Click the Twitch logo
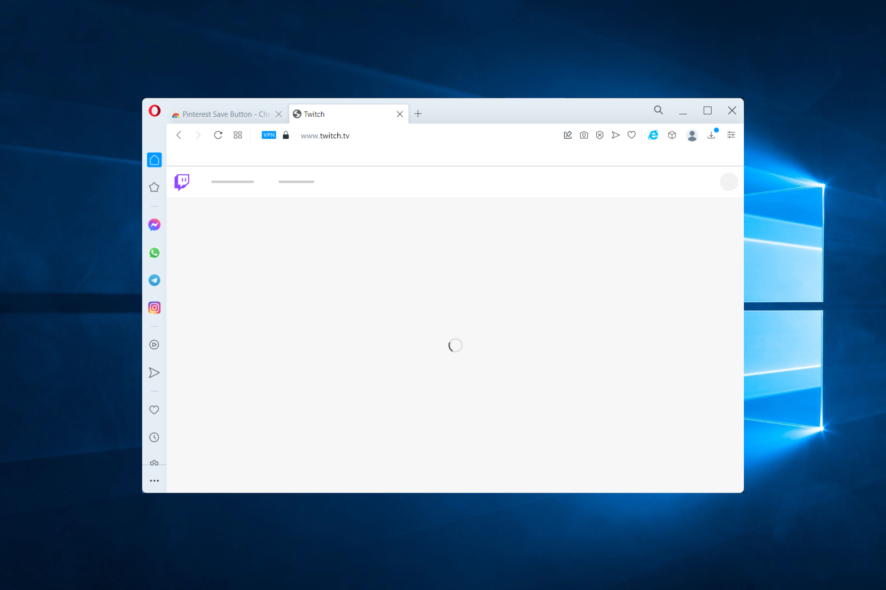 coord(182,182)
